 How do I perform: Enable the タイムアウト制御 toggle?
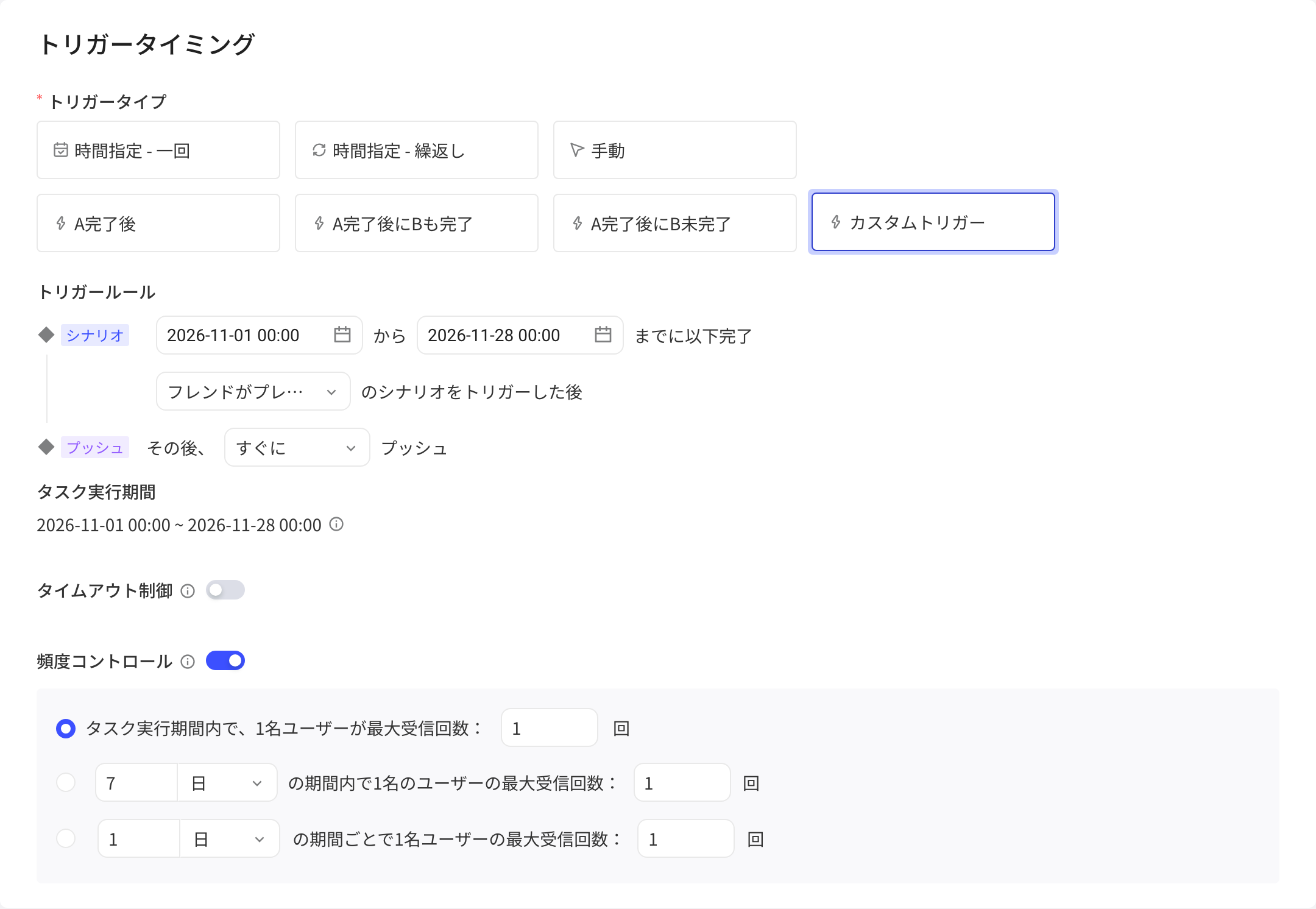tap(225, 590)
